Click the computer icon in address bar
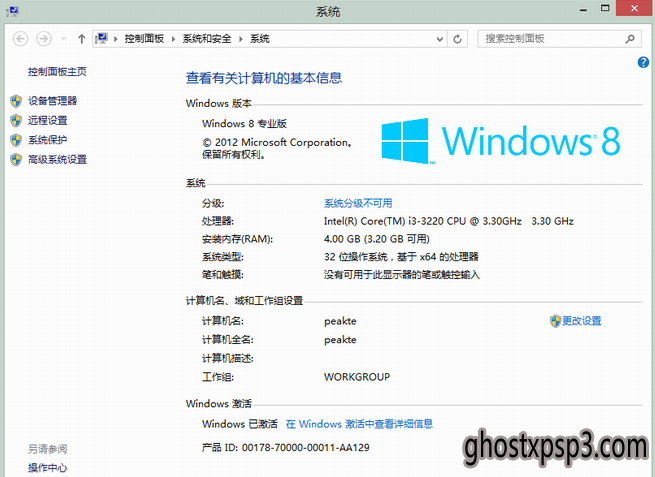This screenshot has width=655, height=477. pos(101,39)
